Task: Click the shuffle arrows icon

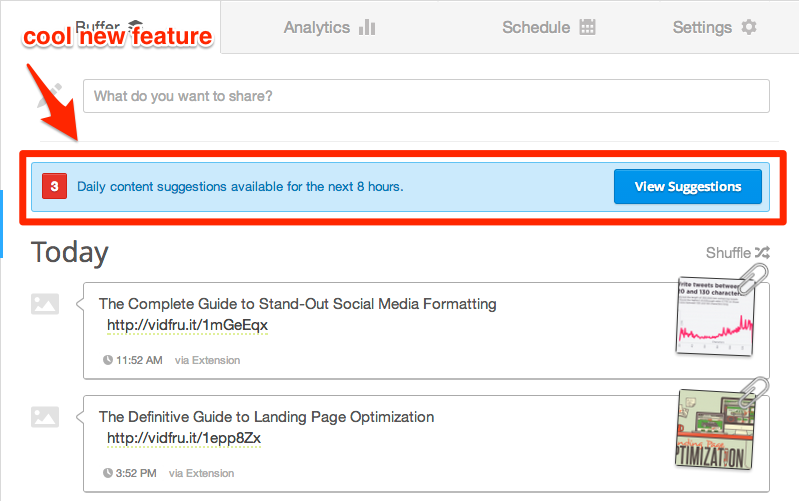Action: 762,252
